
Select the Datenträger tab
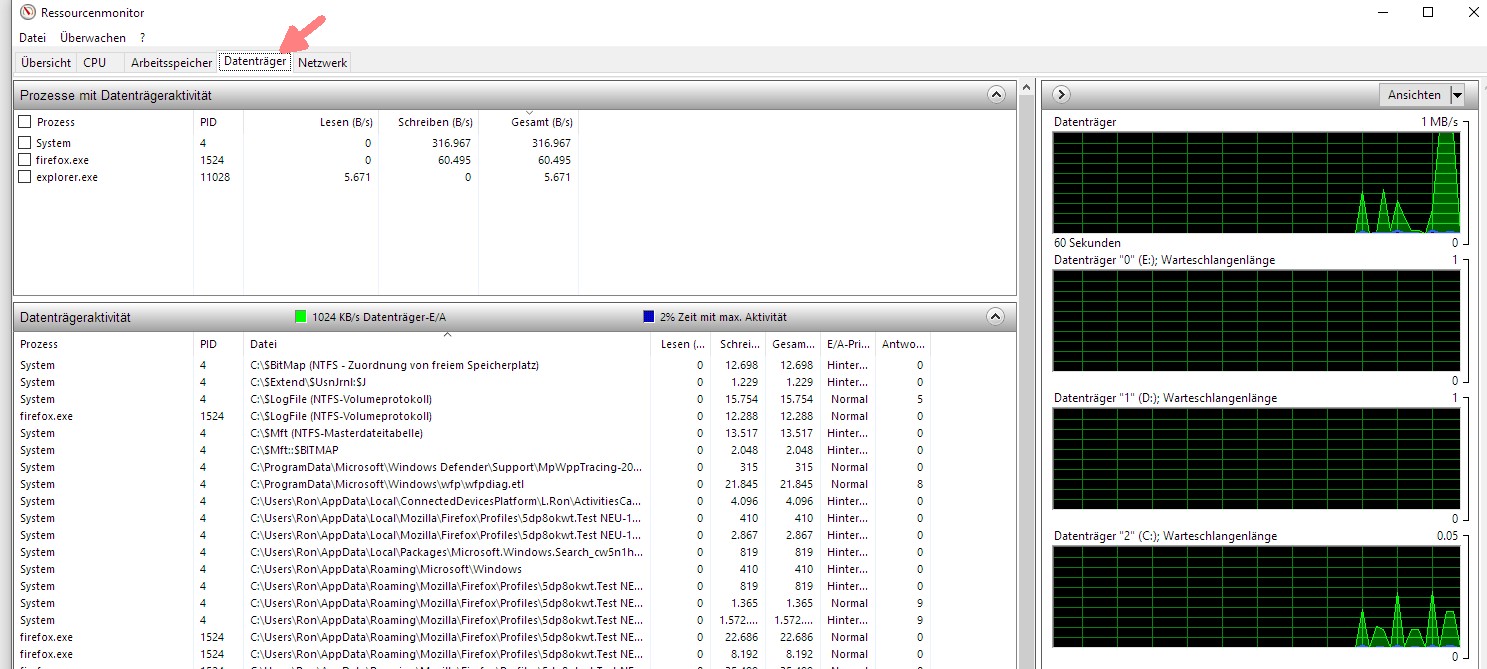(x=256, y=61)
